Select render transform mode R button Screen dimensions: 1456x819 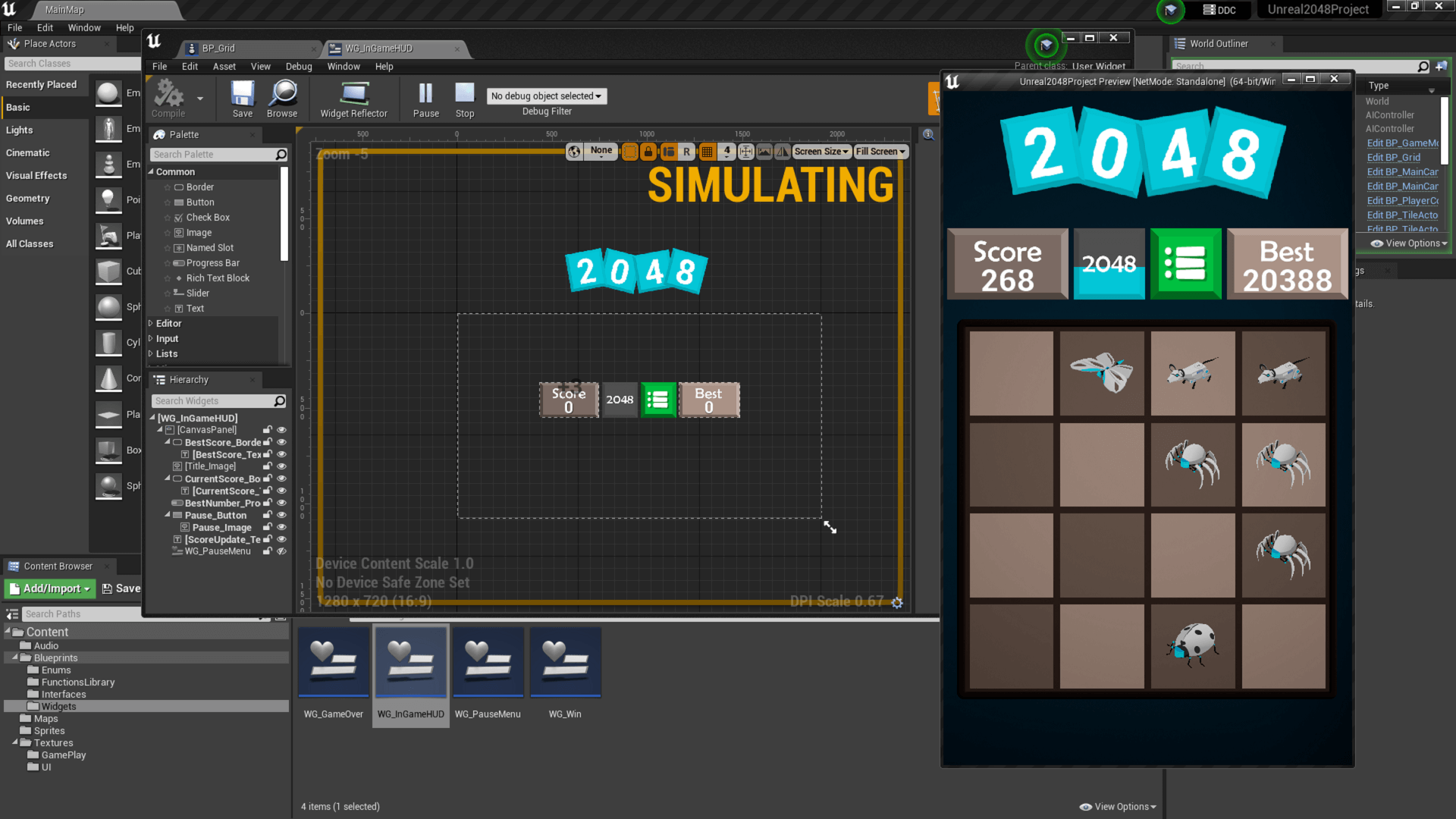(x=687, y=152)
